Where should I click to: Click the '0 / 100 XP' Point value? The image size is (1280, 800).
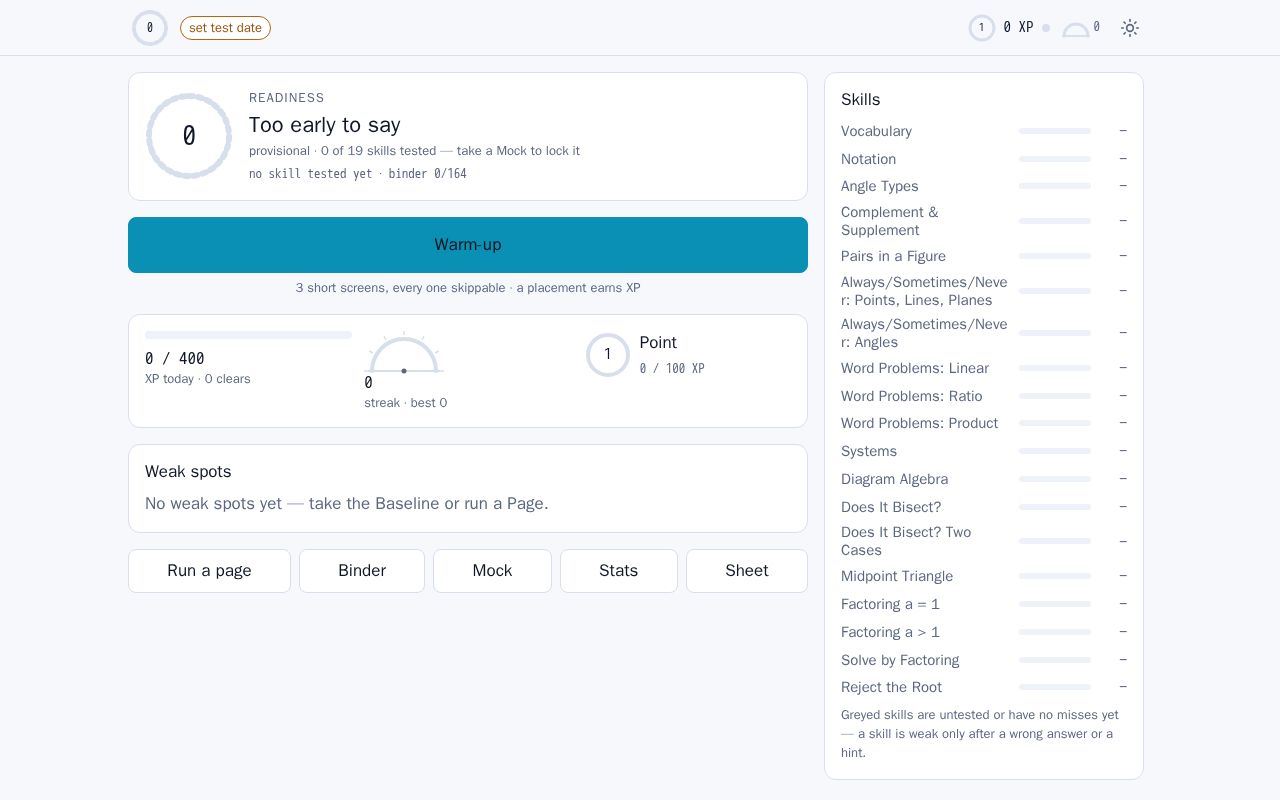(x=672, y=369)
